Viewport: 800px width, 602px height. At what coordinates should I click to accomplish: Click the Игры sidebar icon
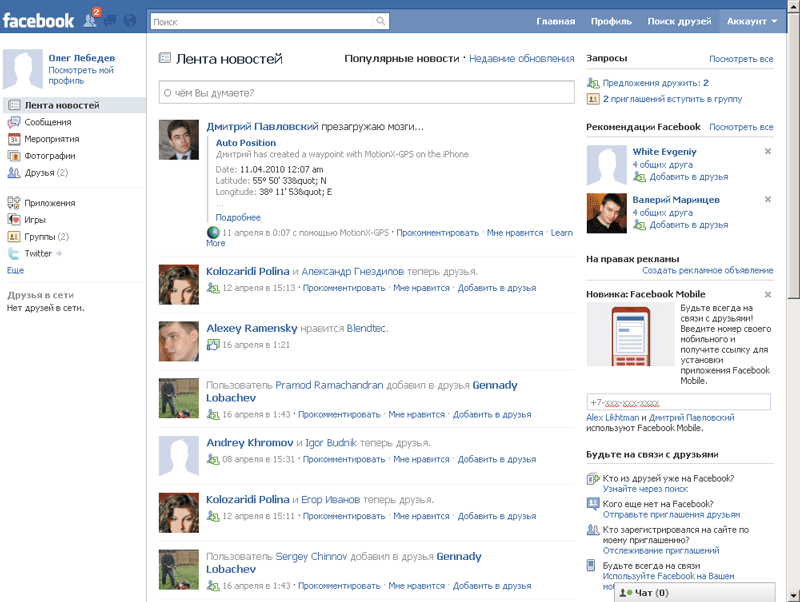(14, 219)
